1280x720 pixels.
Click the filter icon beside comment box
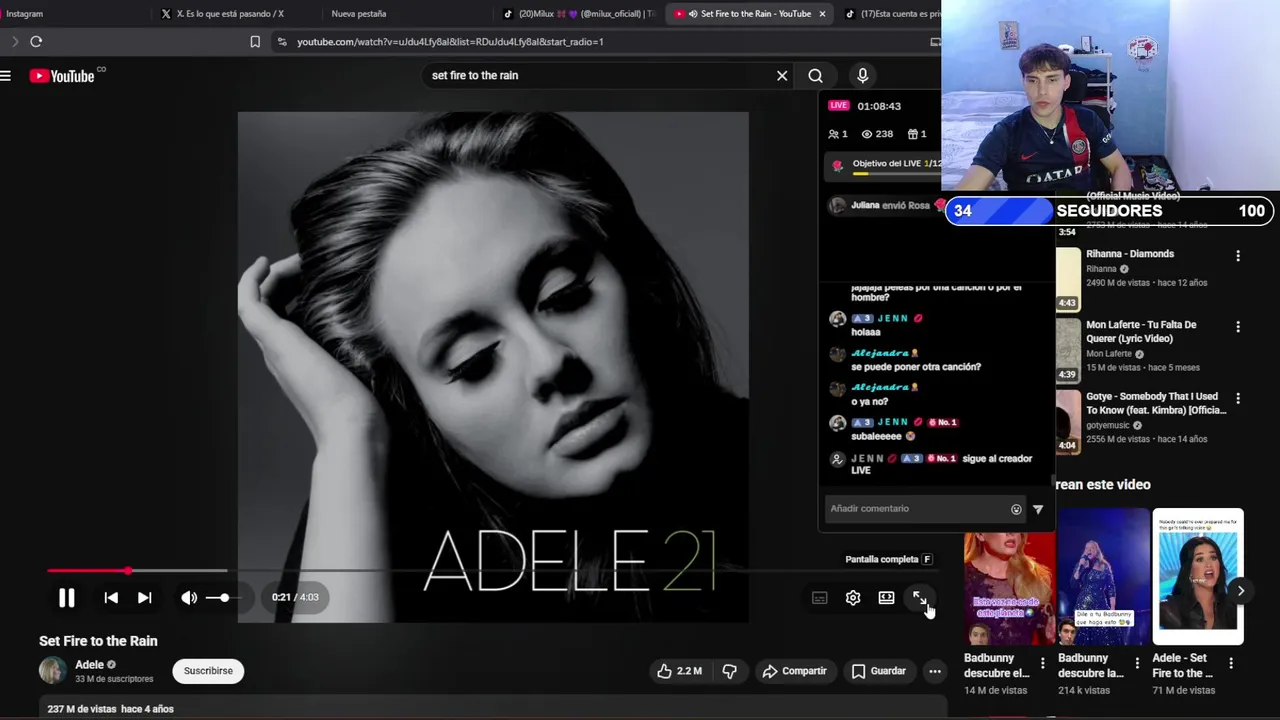(1038, 509)
